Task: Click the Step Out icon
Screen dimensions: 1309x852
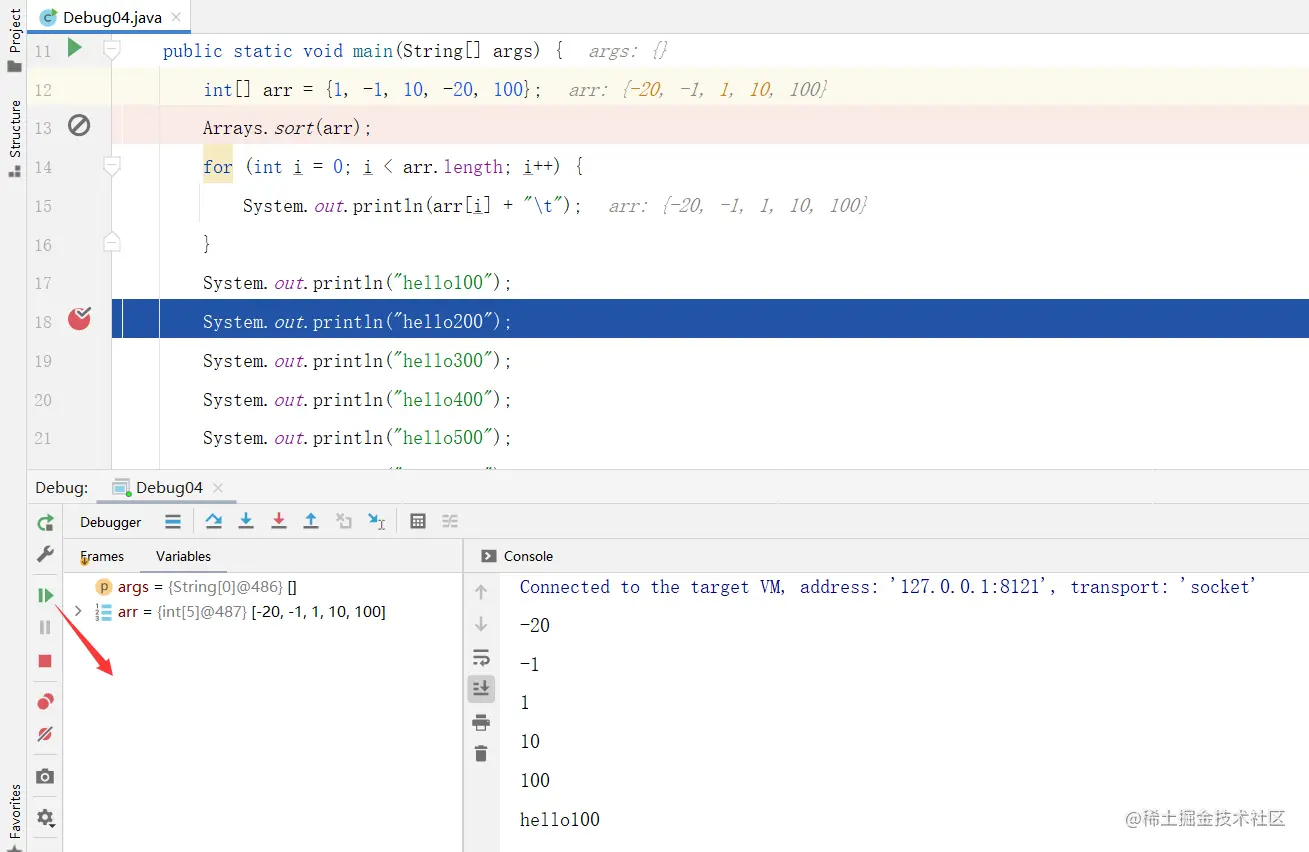Action: (311, 521)
